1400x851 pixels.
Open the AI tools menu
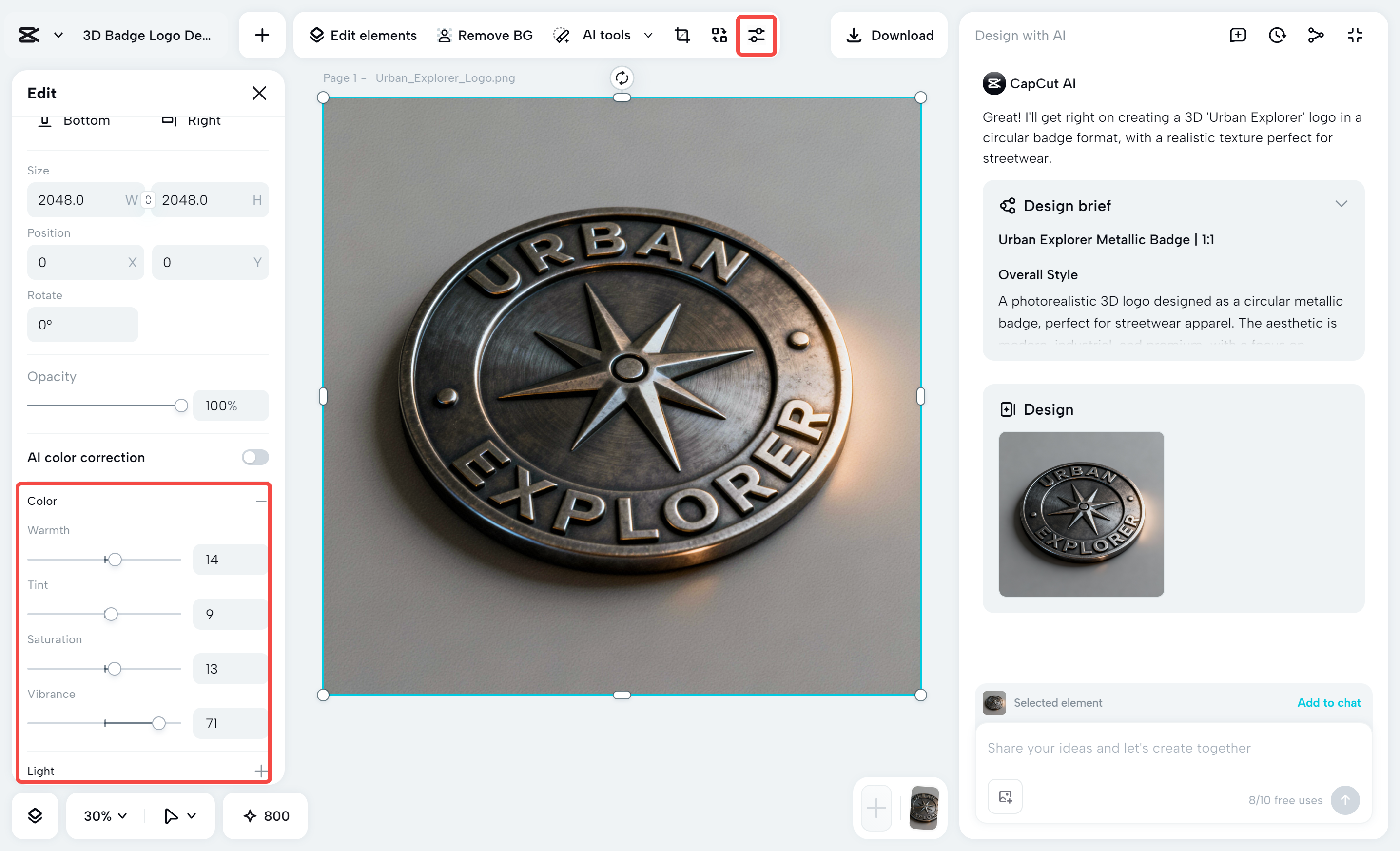pos(606,35)
